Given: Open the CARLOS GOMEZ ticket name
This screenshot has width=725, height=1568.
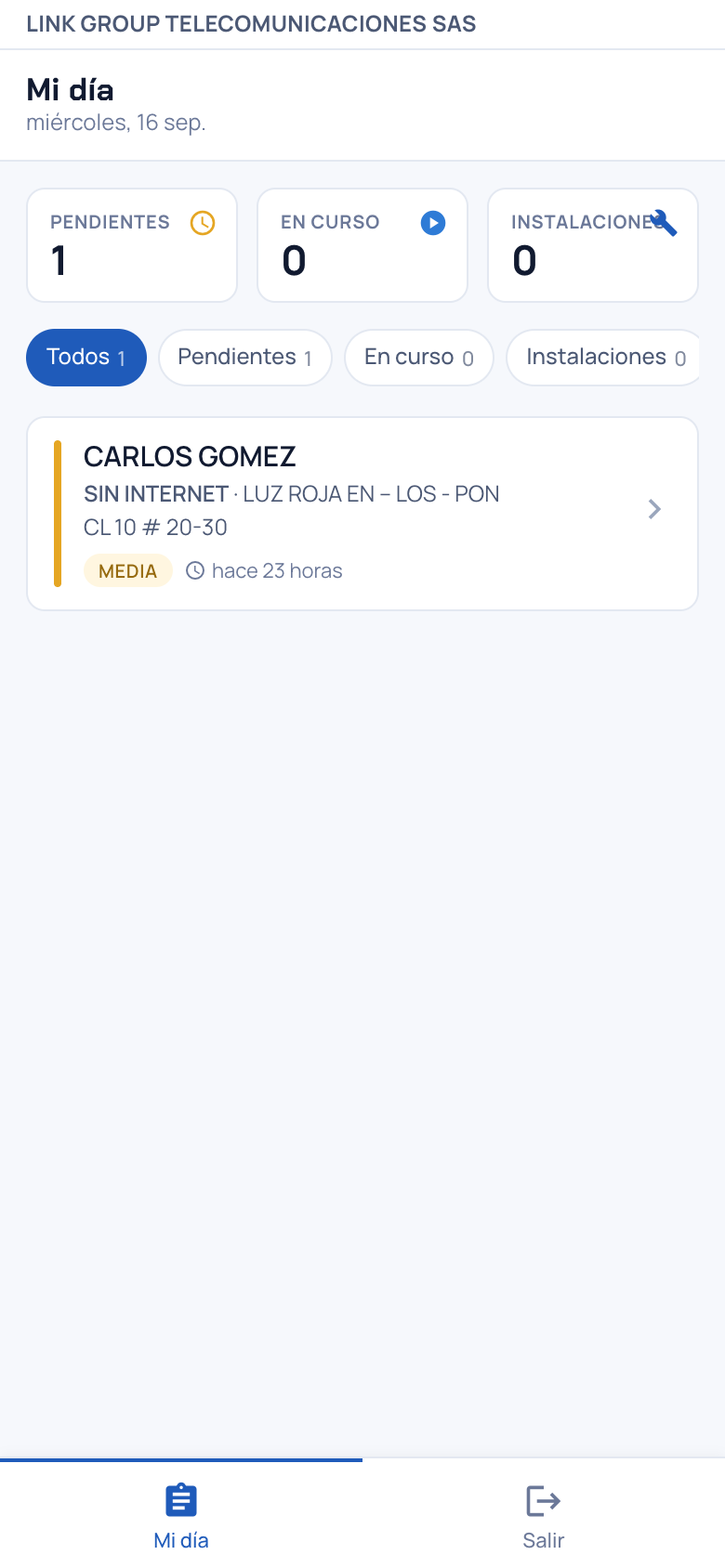Looking at the screenshot, I should [190, 456].
